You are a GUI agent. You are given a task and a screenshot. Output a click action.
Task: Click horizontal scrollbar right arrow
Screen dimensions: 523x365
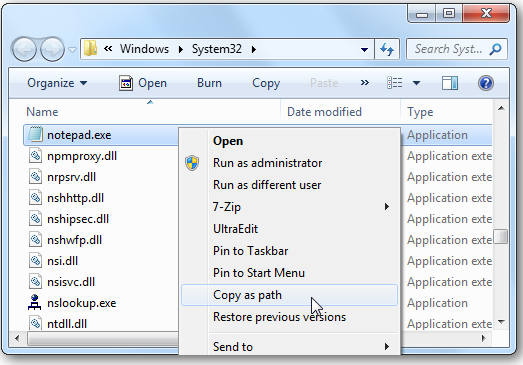click(x=484, y=338)
